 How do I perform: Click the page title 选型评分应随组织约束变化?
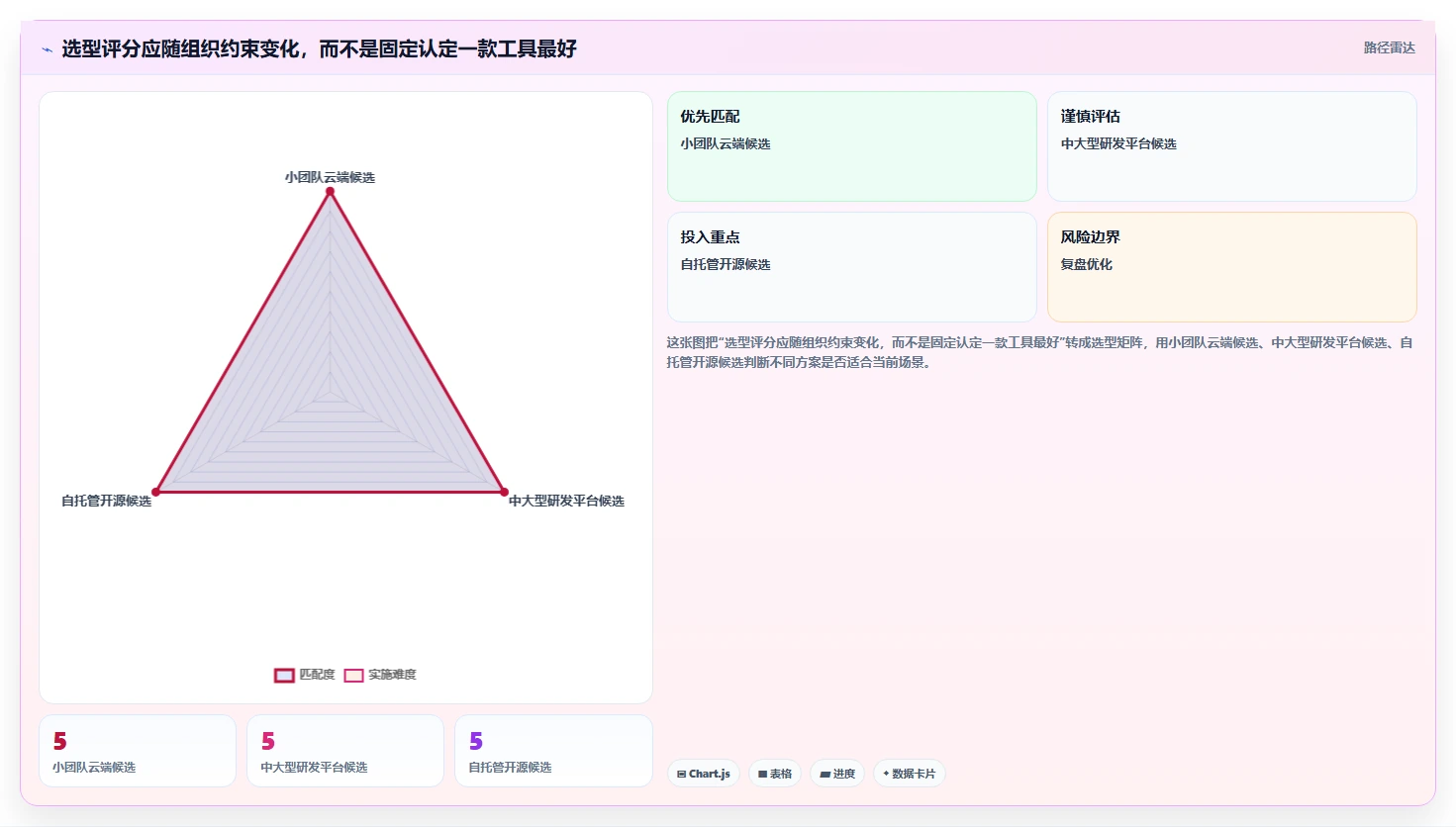click(x=319, y=48)
